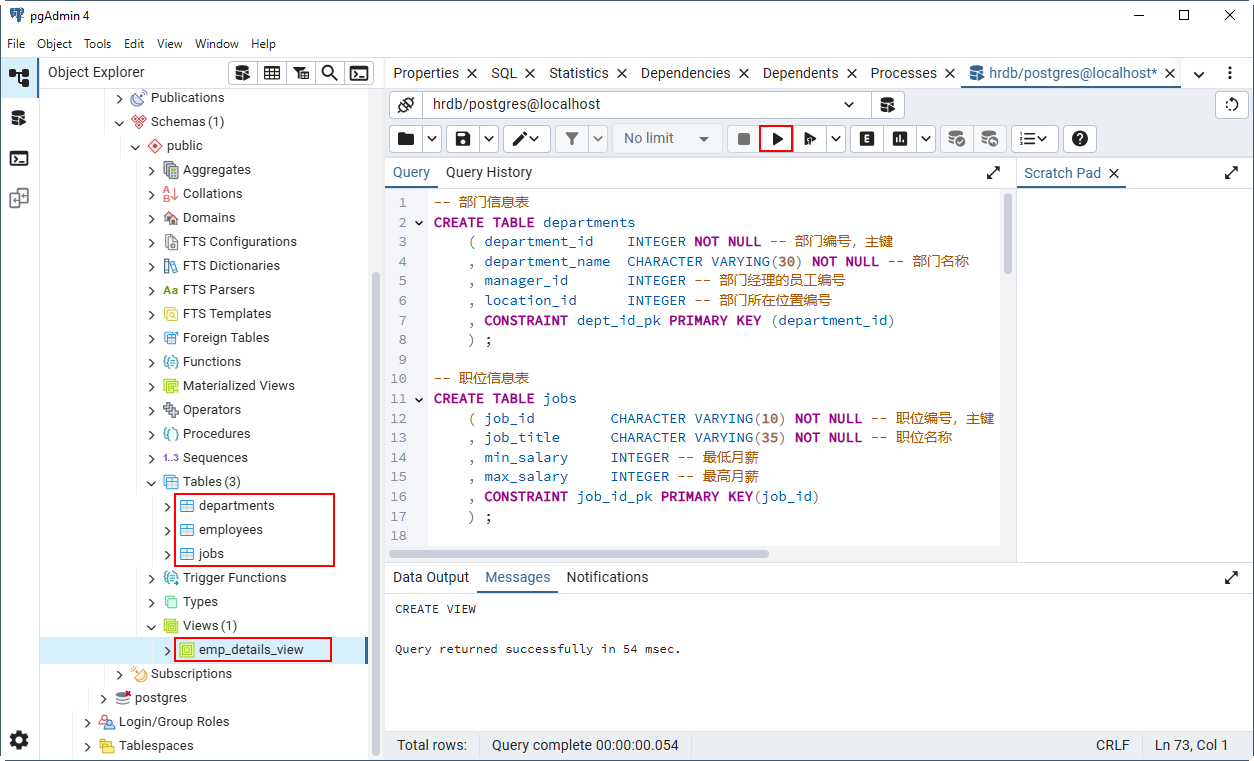Click the Open File folder icon
This screenshot has width=1254, height=761.
[405, 139]
